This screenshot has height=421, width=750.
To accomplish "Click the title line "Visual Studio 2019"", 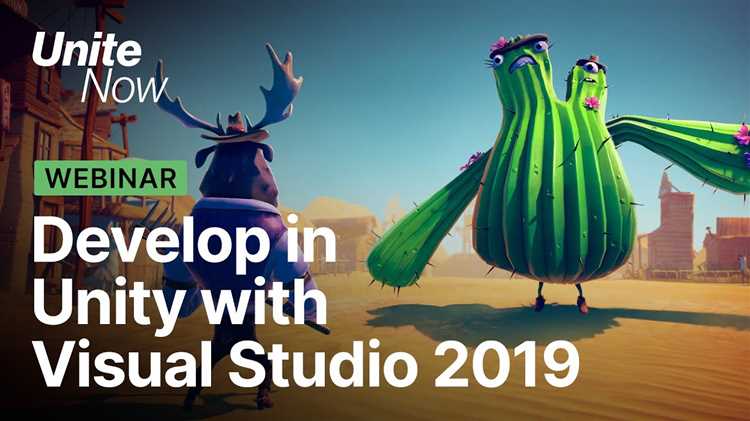I will (306, 363).
